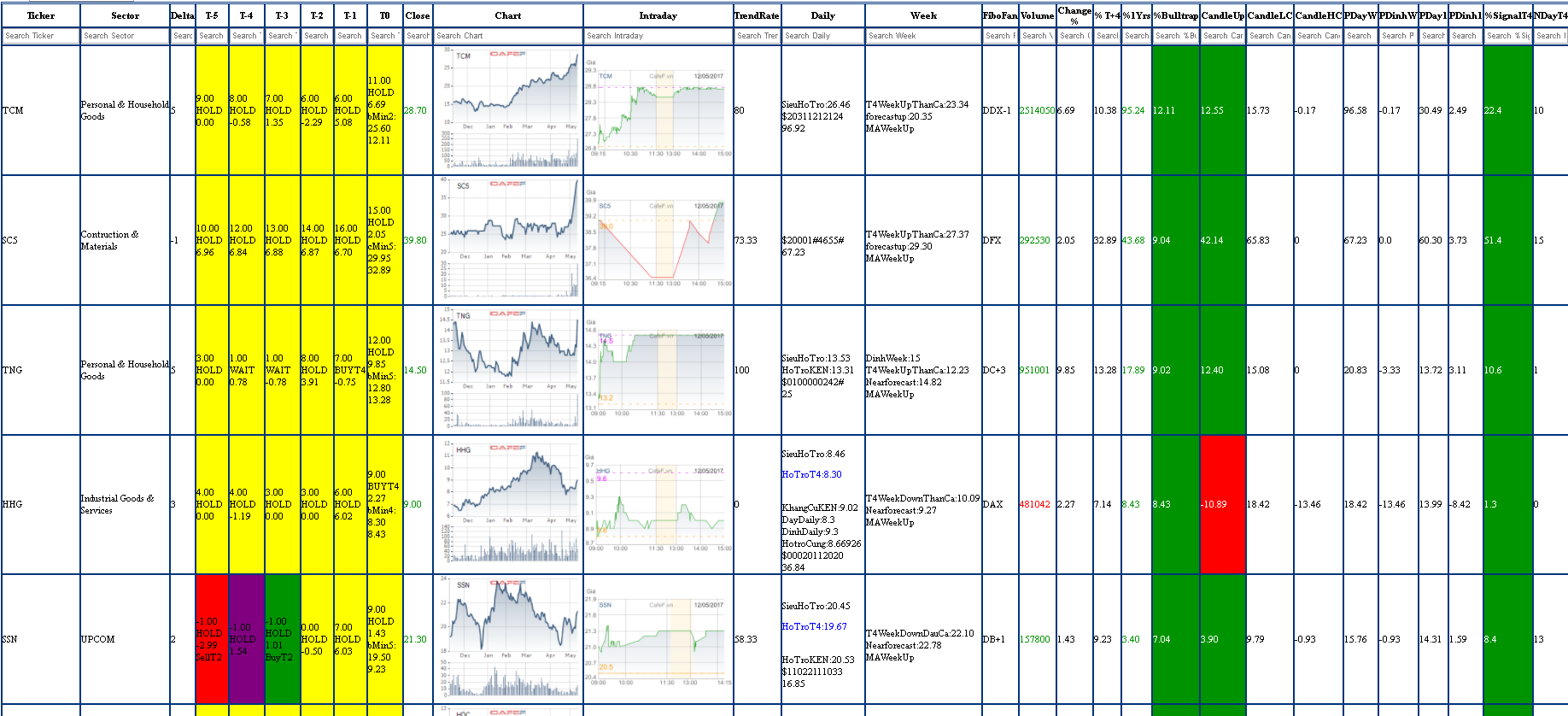Sort by the Close column header
The height and width of the screenshot is (716, 1568).
coord(418,15)
